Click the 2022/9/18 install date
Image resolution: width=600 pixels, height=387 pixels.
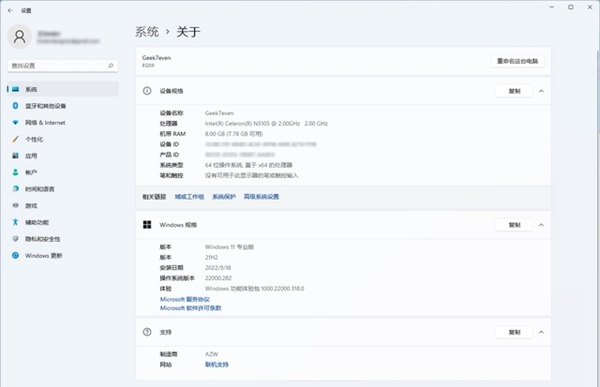pos(218,268)
